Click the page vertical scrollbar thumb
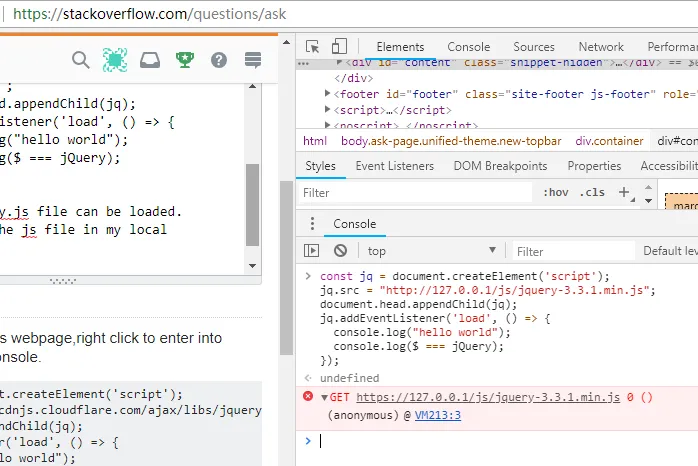 (x=286, y=268)
